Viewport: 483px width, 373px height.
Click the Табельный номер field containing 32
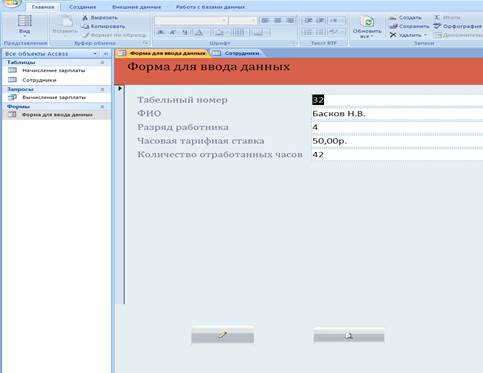(x=397, y=100)
